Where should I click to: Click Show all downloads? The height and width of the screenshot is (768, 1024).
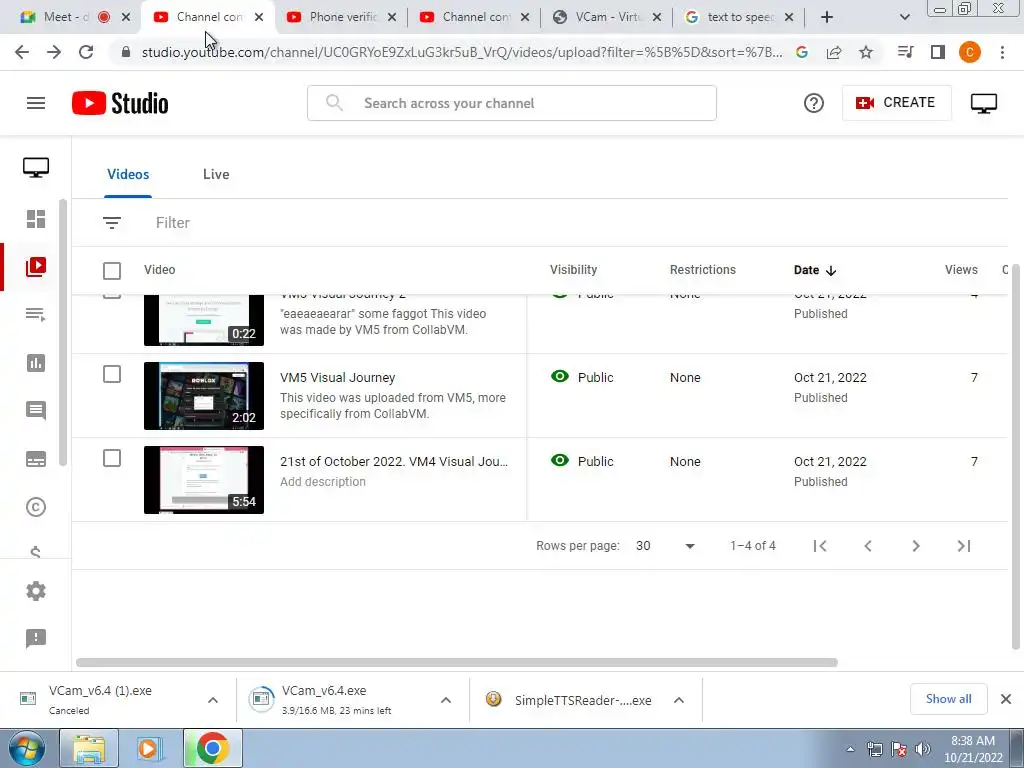tap(948, 699)
